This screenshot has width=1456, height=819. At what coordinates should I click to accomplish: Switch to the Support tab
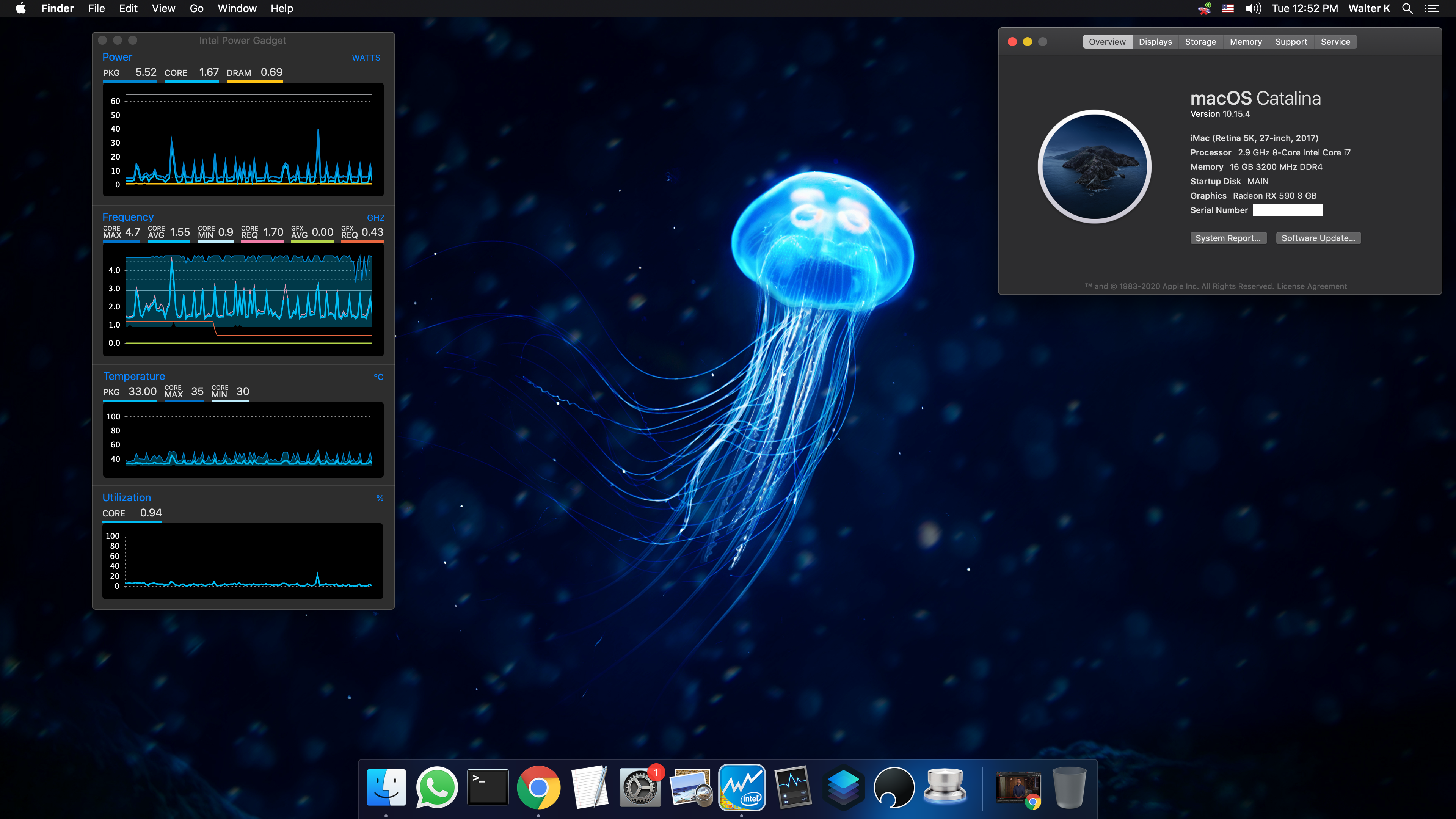tap(1291, 42)
